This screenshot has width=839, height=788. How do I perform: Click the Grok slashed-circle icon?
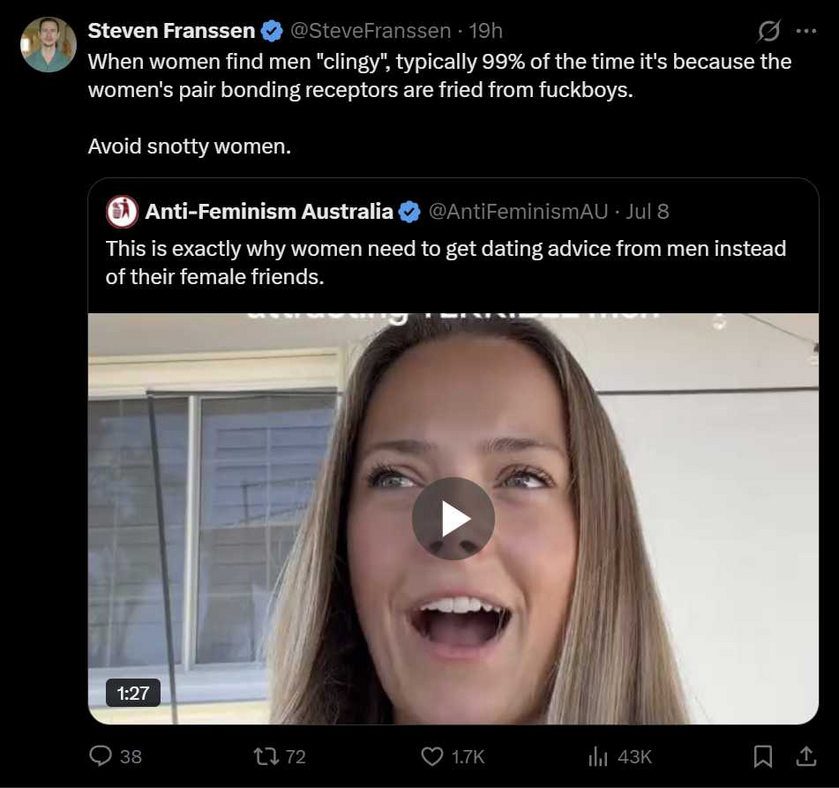(769, 31)
